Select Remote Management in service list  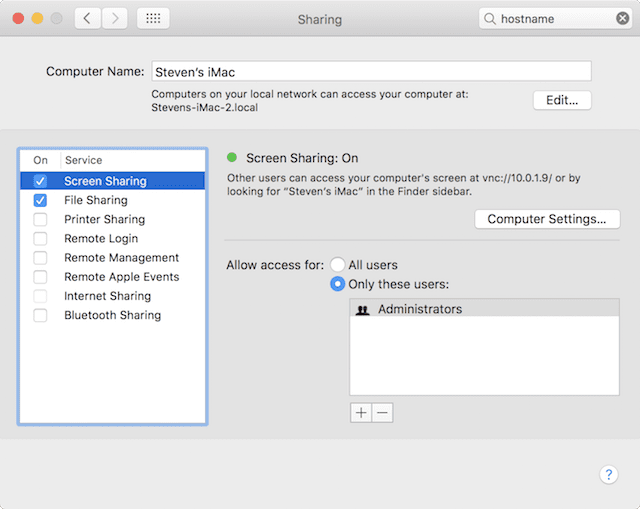(x=121, y=257)
